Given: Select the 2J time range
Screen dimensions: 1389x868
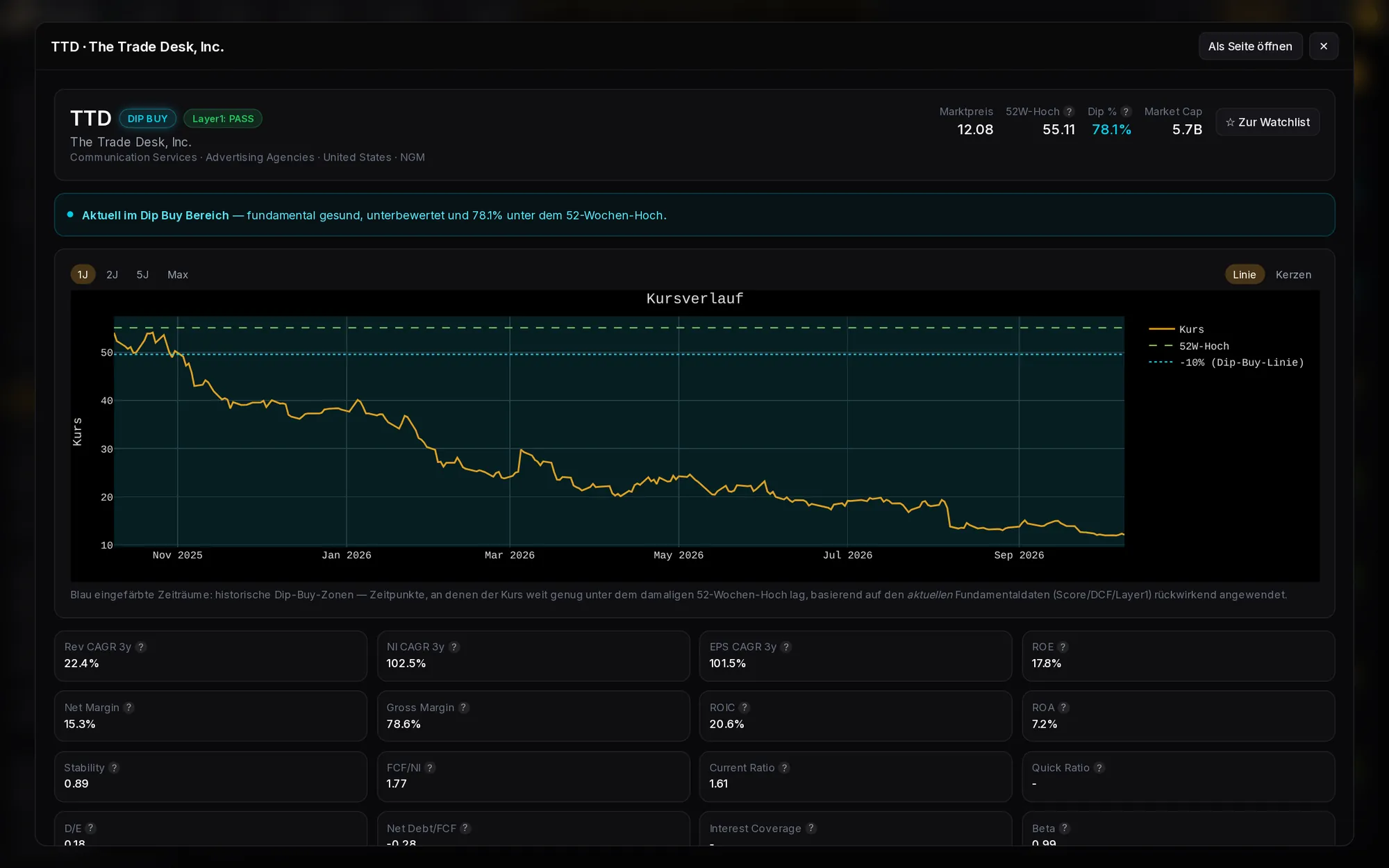Looking at the screenshot, I should tap(113, 275).
